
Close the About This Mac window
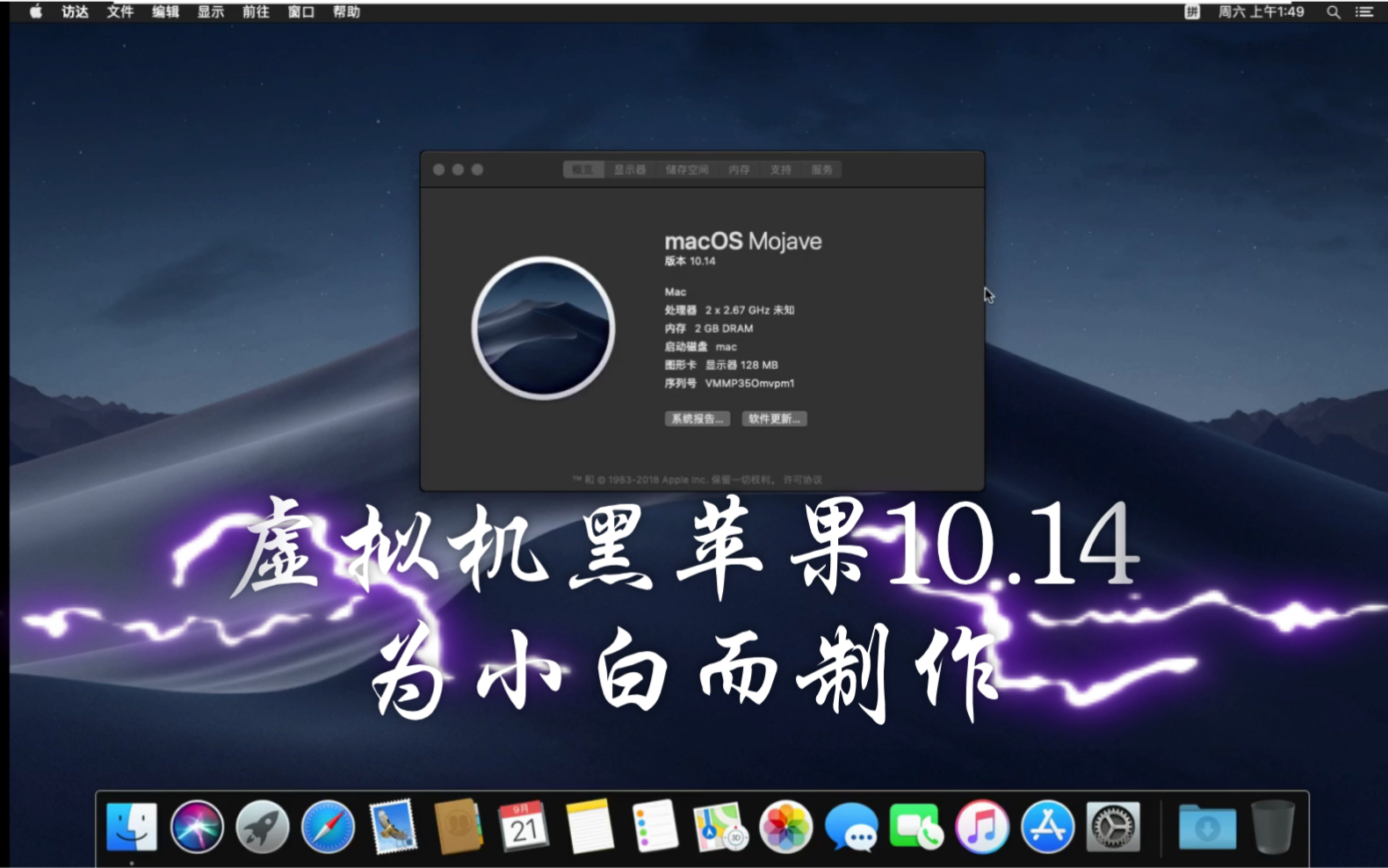pos(438,170)
